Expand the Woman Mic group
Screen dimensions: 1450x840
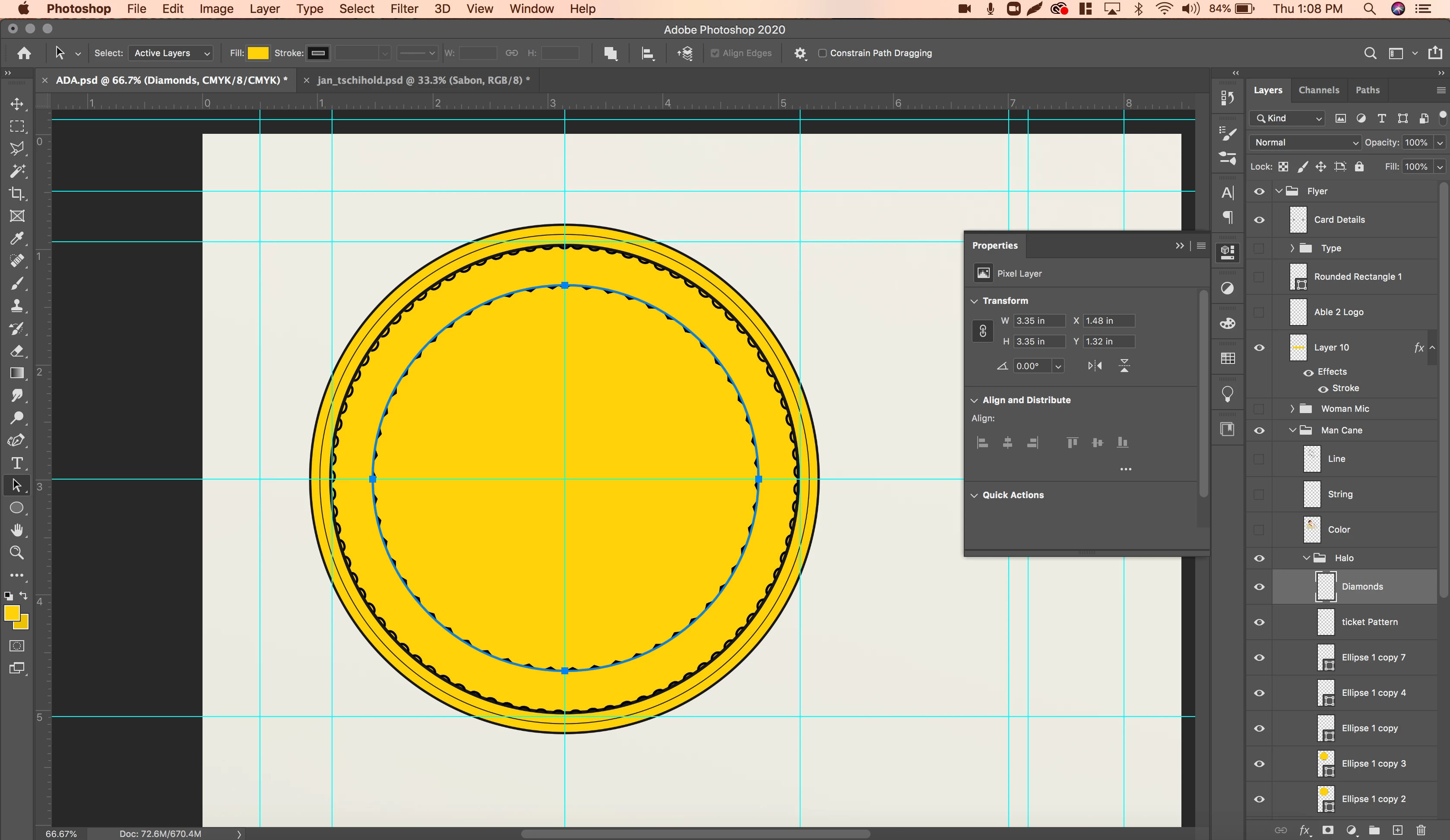[x=1292, y=408]
